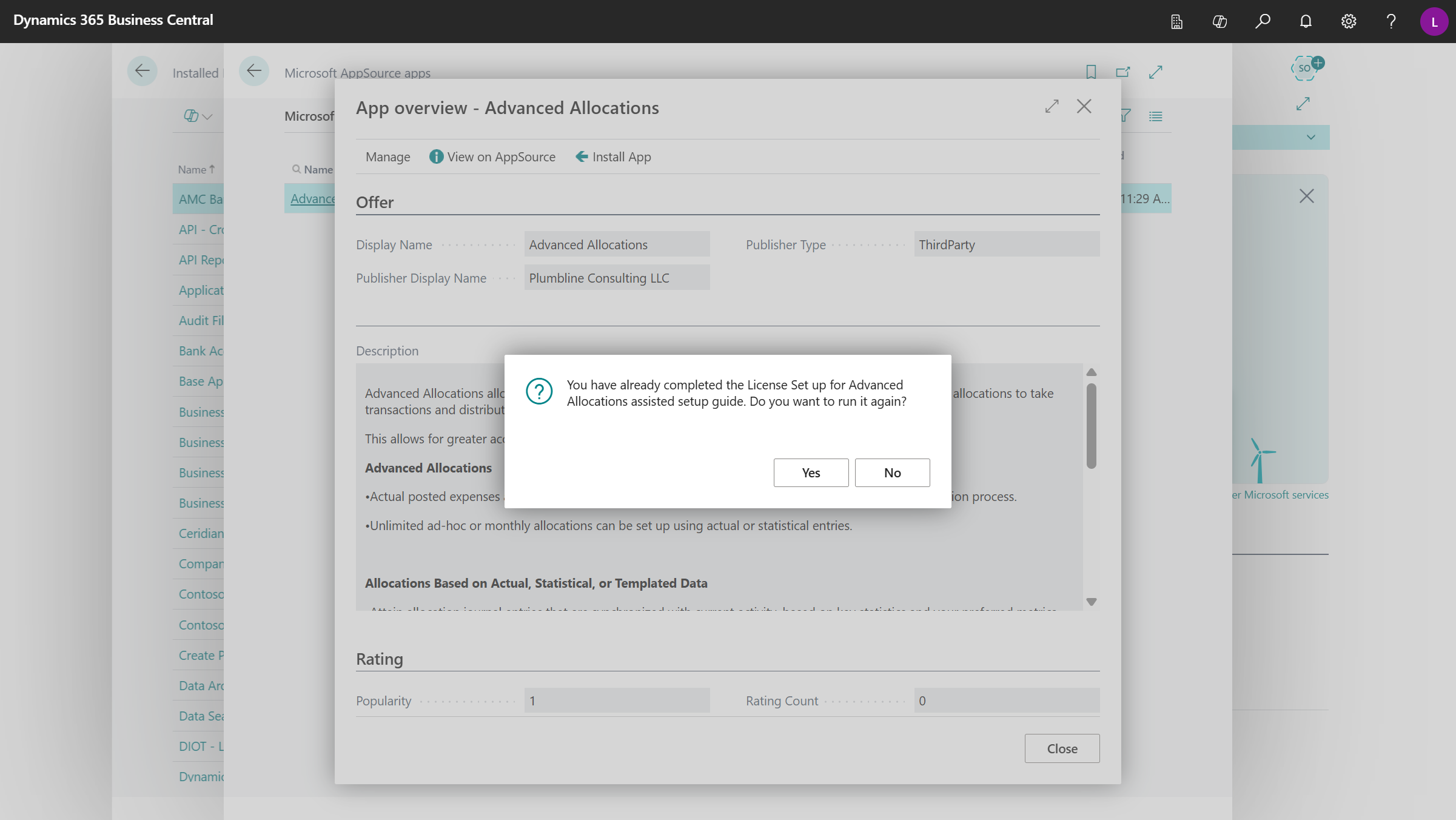1456x820 pixels.
Task: Click Install App for Advanced Allocations
Action: [612, 156]
